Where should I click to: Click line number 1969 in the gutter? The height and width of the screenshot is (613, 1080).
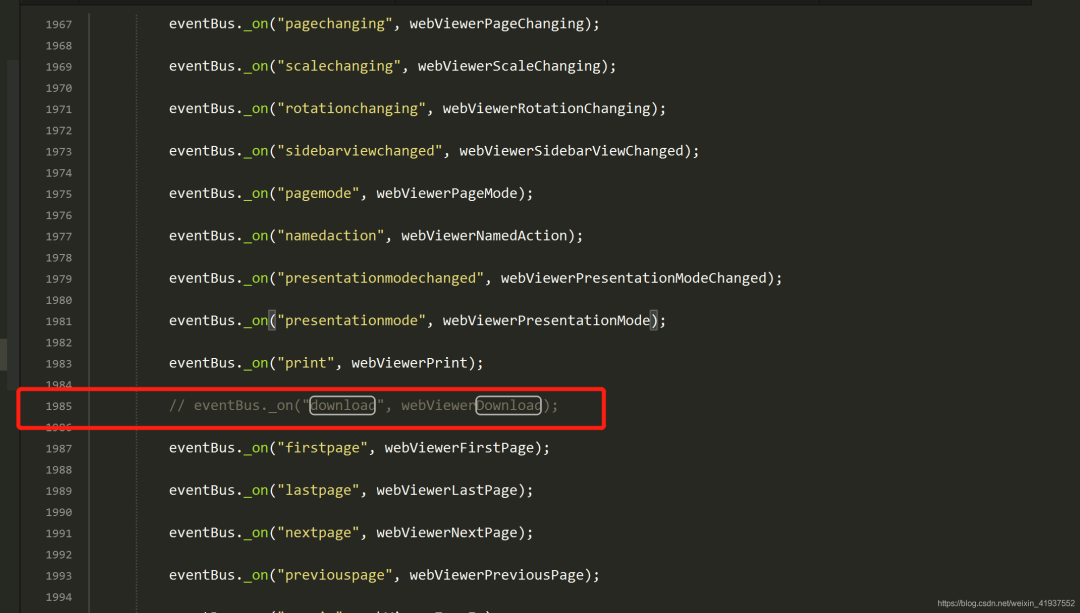pyautogui.click(x=59, y=67)
